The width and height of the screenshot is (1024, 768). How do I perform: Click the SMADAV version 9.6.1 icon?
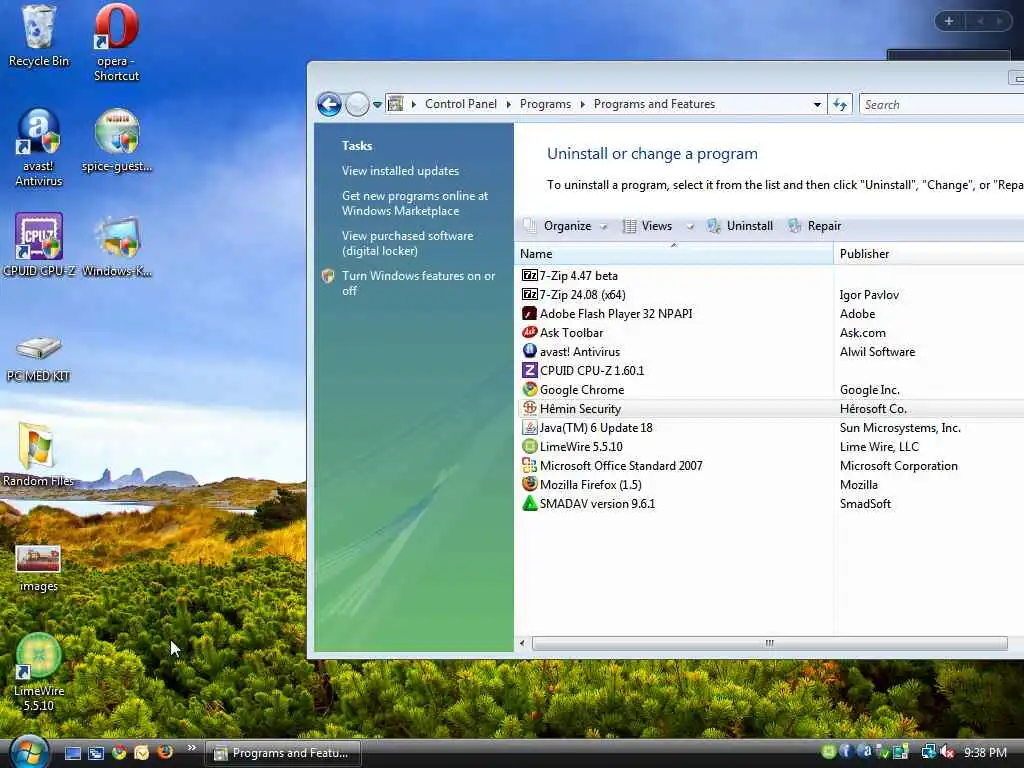point(530,504)
